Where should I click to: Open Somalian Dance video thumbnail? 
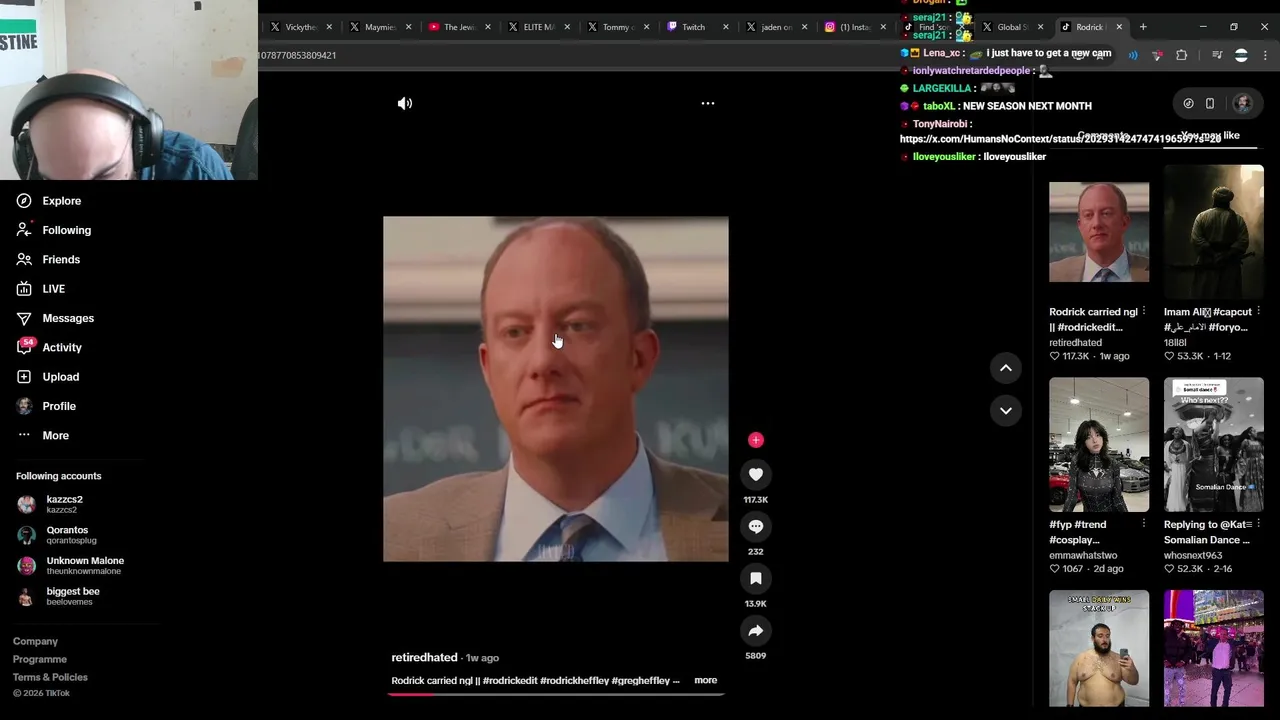pos(1214,444)
